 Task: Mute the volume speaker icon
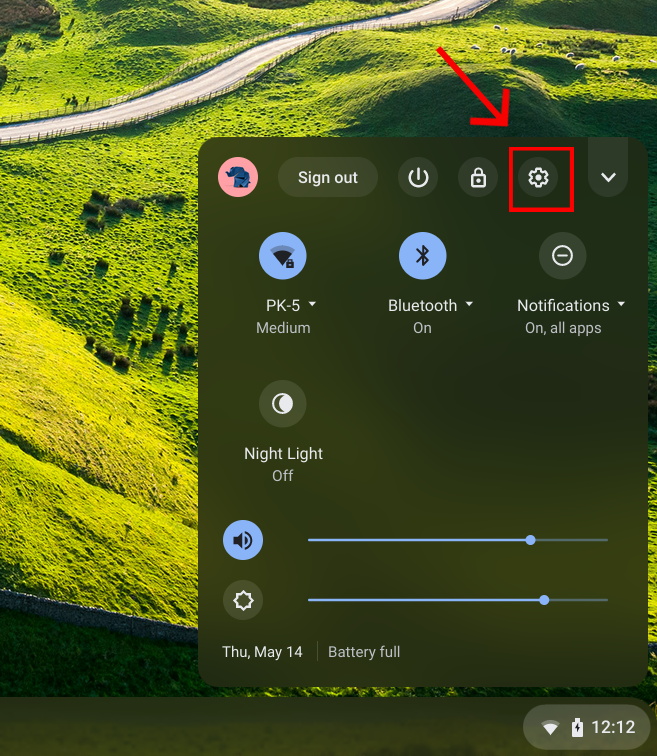tap(243, 540)
